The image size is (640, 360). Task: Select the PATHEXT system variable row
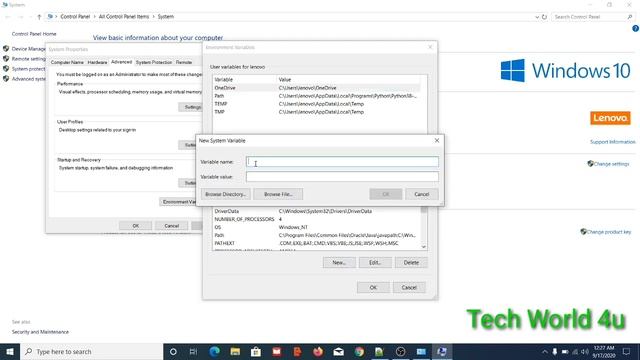click(316, 243)
